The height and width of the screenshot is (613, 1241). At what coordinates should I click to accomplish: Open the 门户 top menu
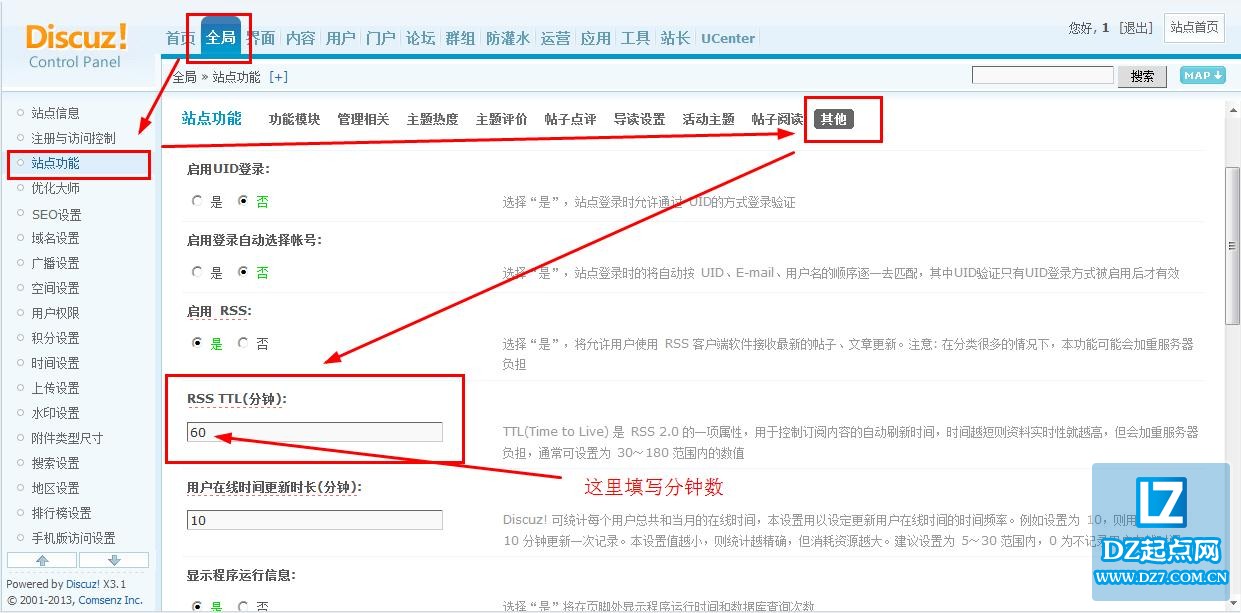coord(381,38)
